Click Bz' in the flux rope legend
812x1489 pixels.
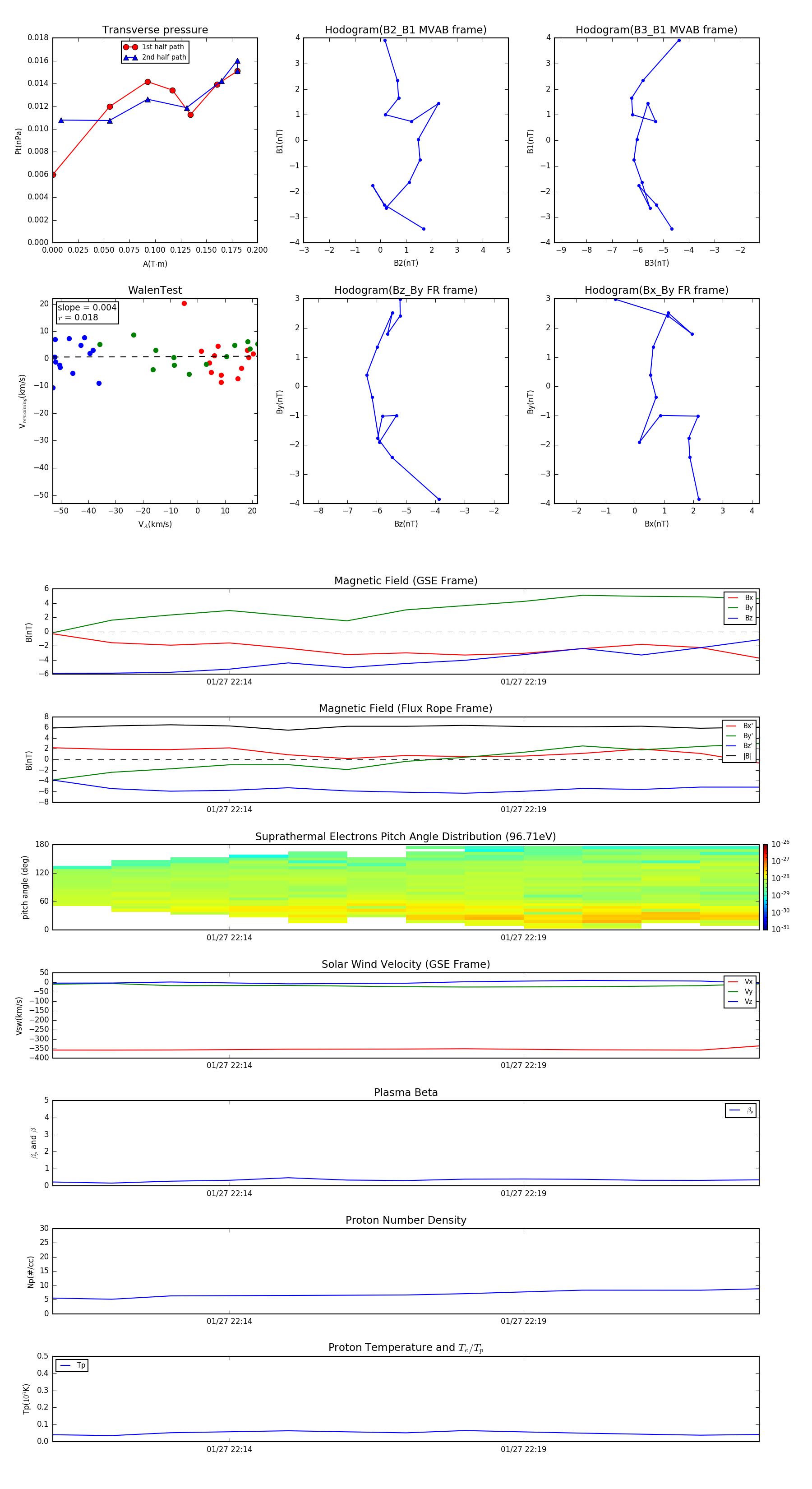(x=740, y=746)
